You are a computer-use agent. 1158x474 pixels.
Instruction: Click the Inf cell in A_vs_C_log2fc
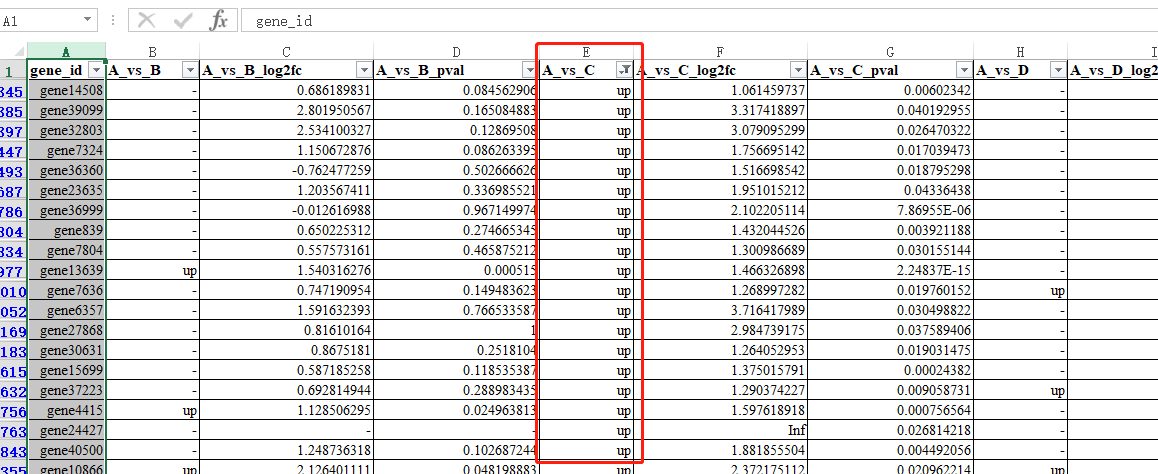point(720,431)
